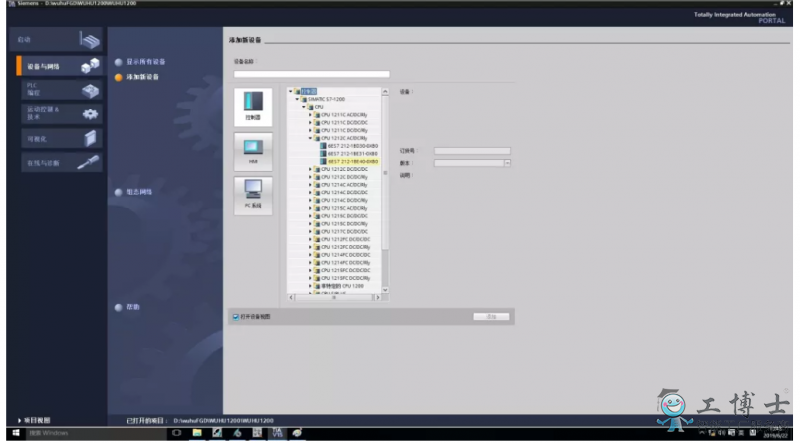Open the 可视化 portal tab
Viewport: 800px width, 443px height.
click(x=62, y=138)
